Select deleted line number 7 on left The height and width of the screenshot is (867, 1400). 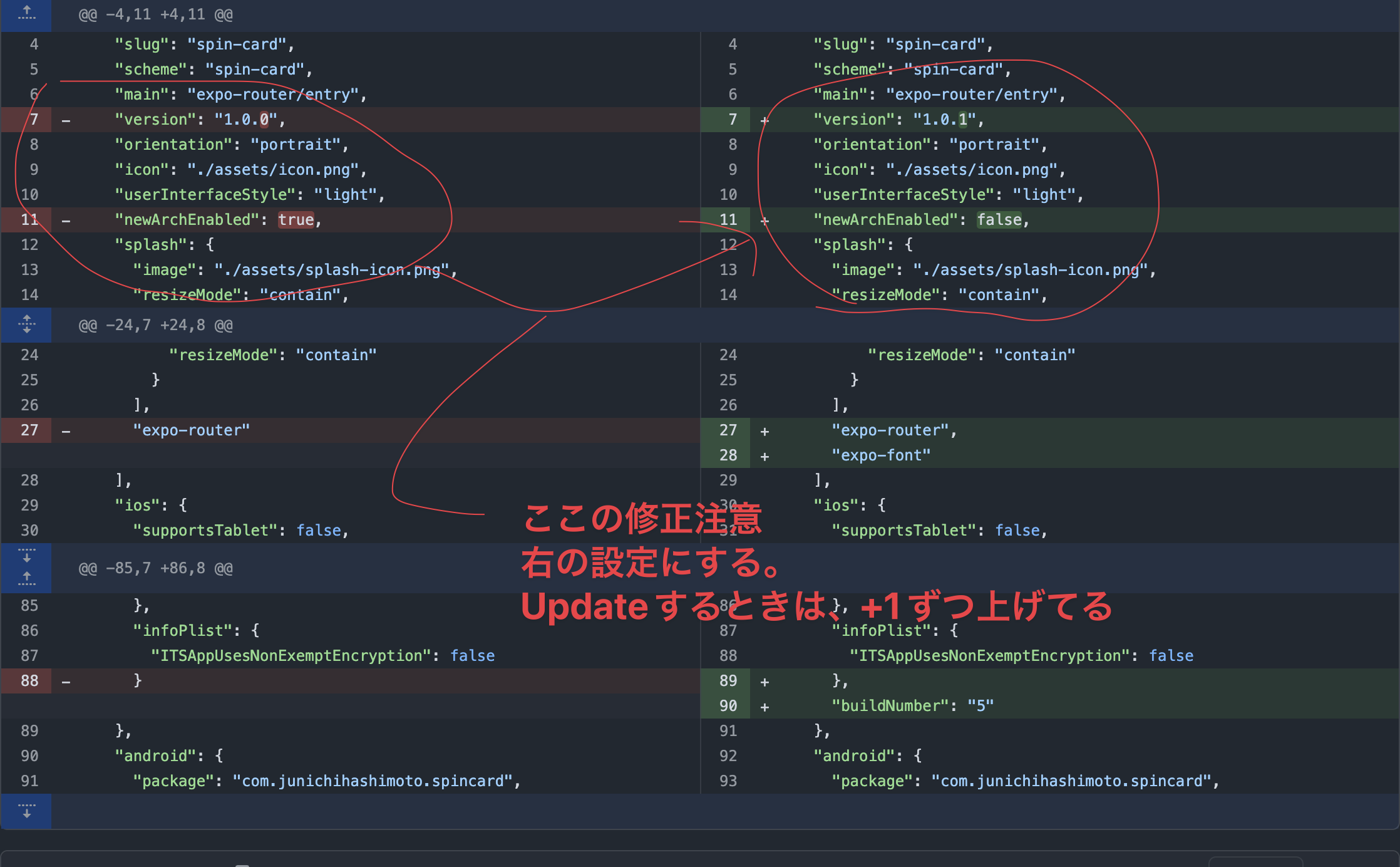[33, 119]
